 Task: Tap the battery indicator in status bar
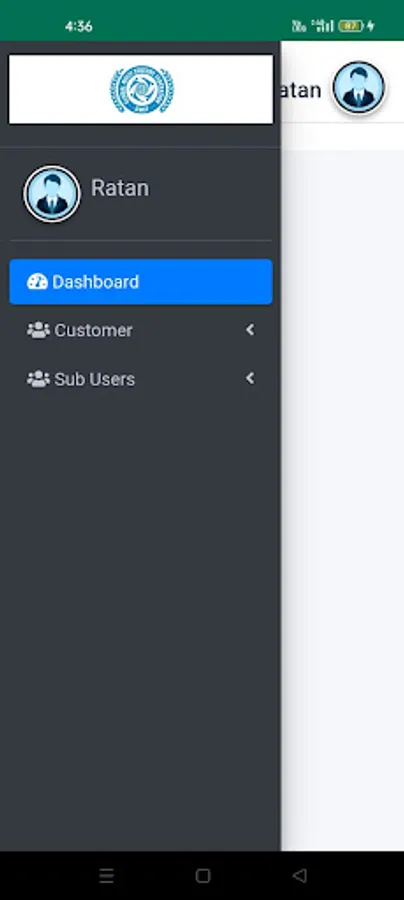click(351, 25)
